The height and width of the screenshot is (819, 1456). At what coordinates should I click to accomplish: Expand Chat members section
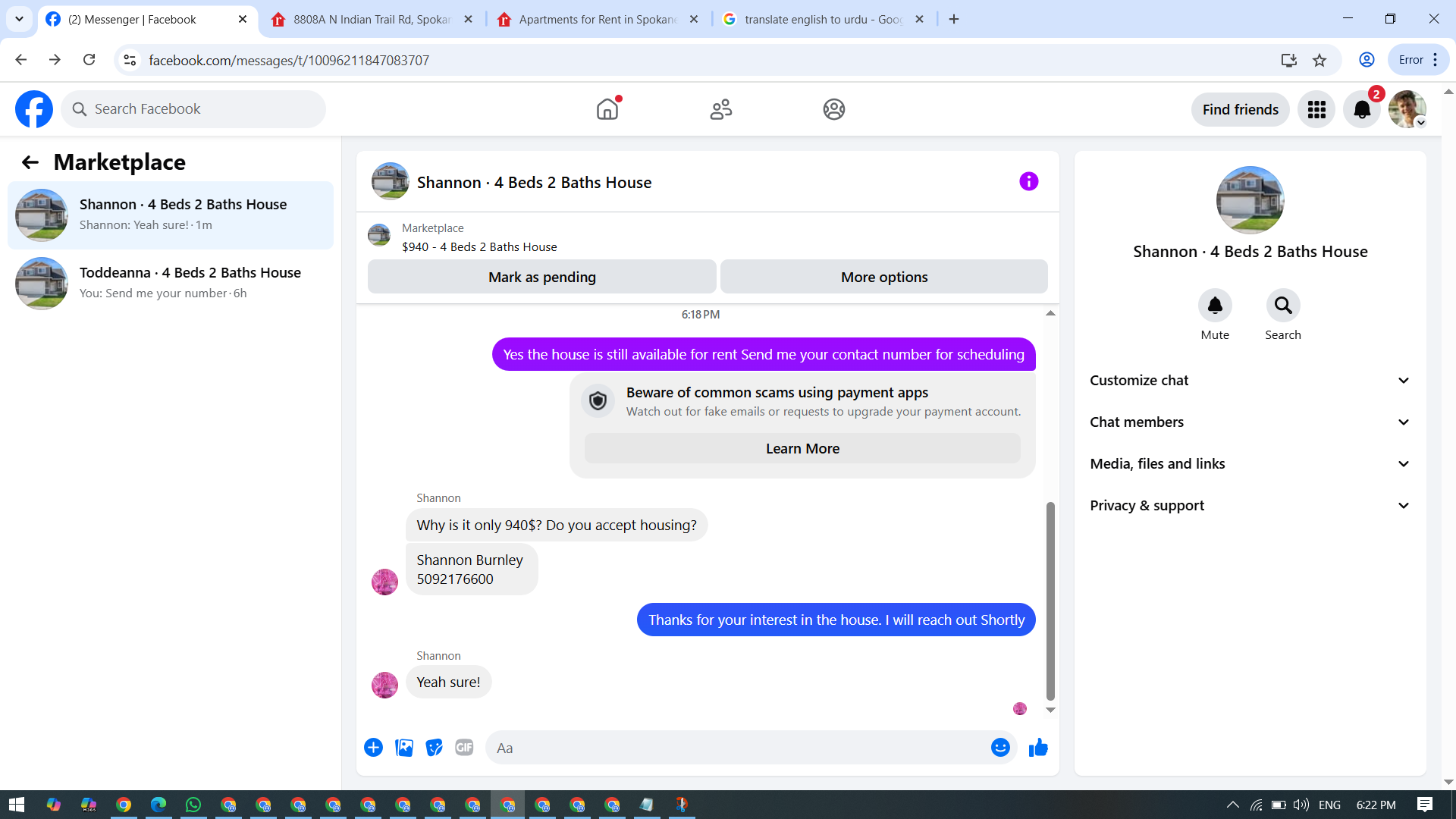[1250, 422]
